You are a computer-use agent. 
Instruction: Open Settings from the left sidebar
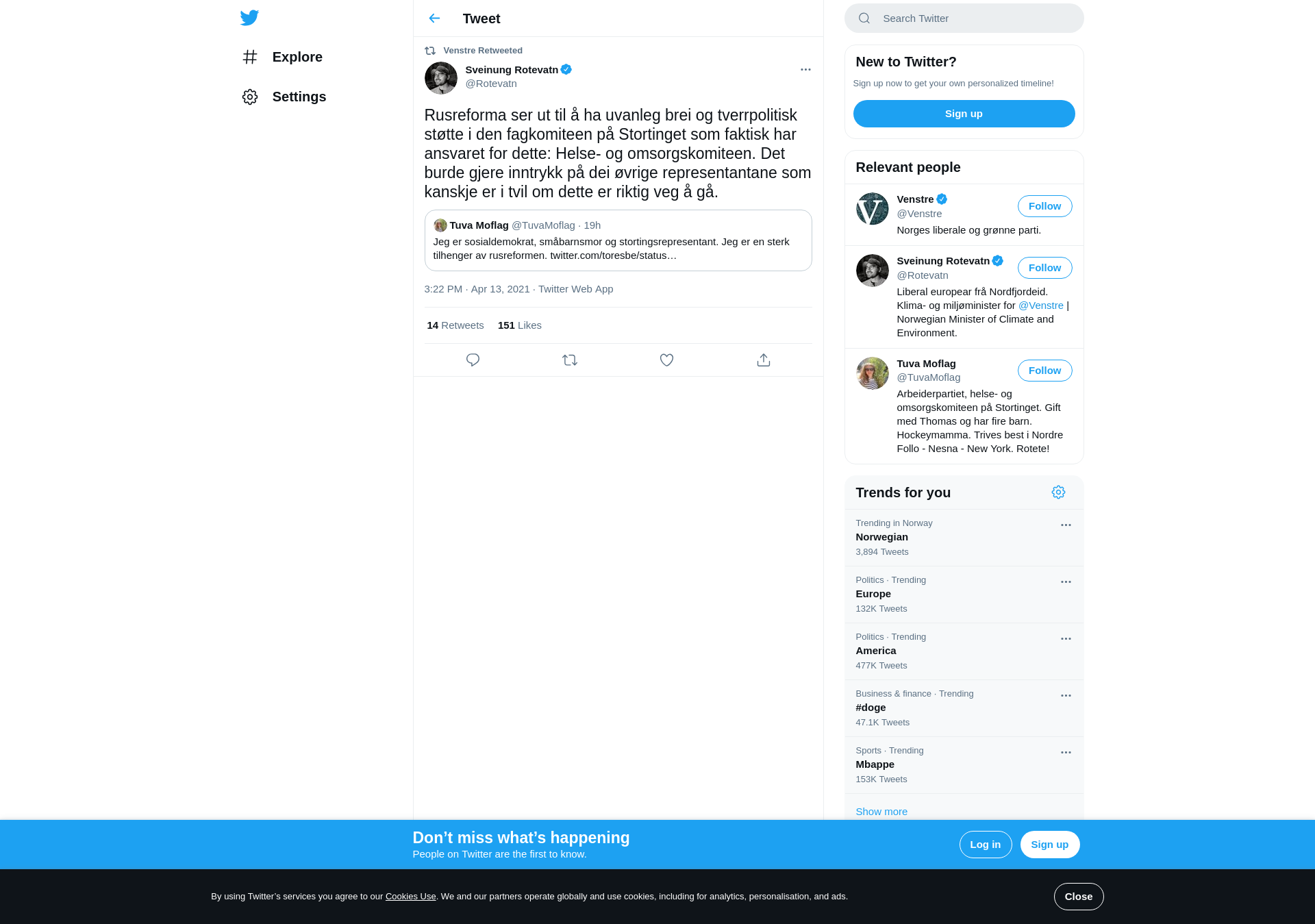(x=284, y=97)
